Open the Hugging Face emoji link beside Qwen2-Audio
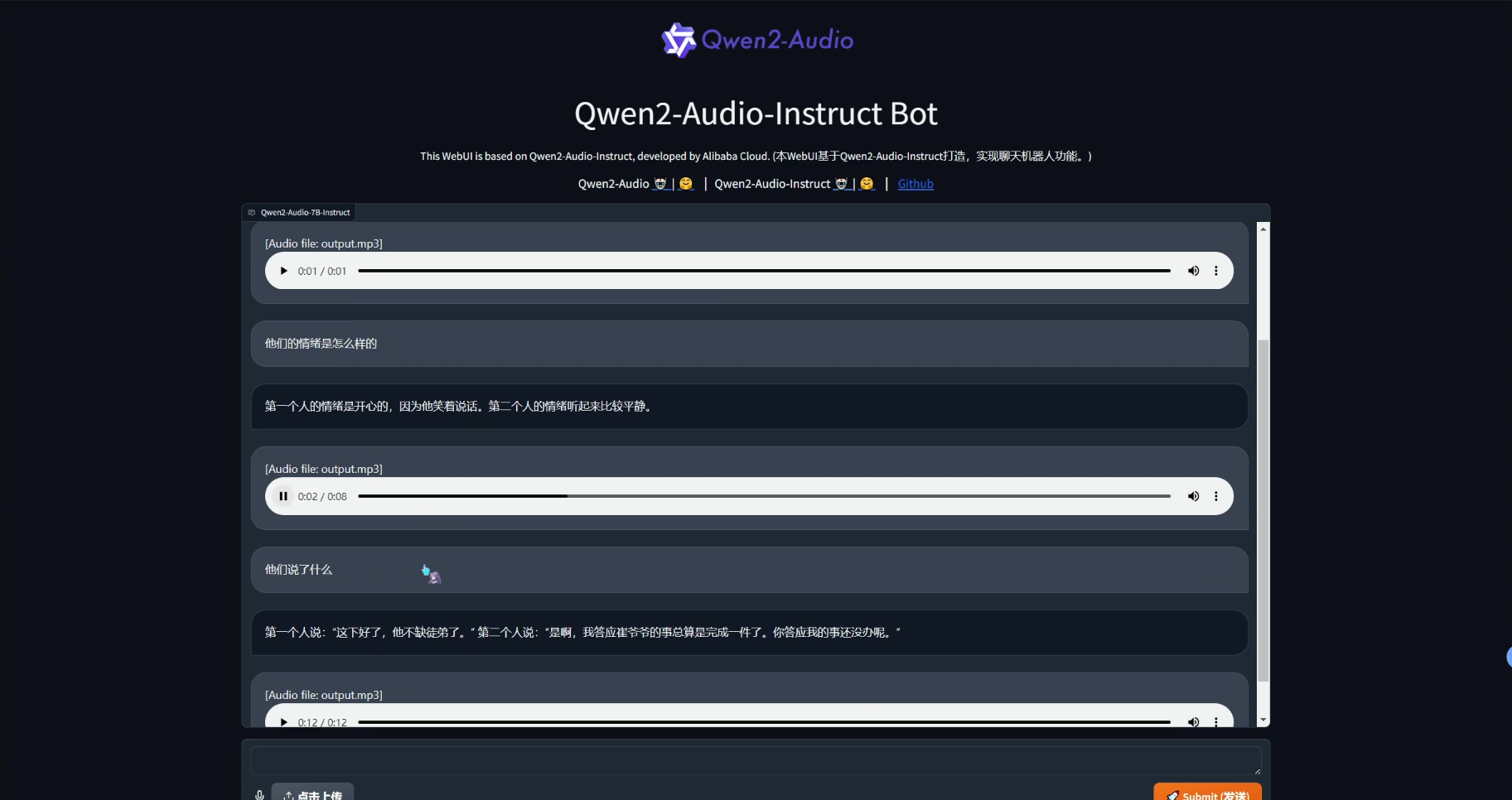This screenshot has width=1512, height=800. click(685, 184)
